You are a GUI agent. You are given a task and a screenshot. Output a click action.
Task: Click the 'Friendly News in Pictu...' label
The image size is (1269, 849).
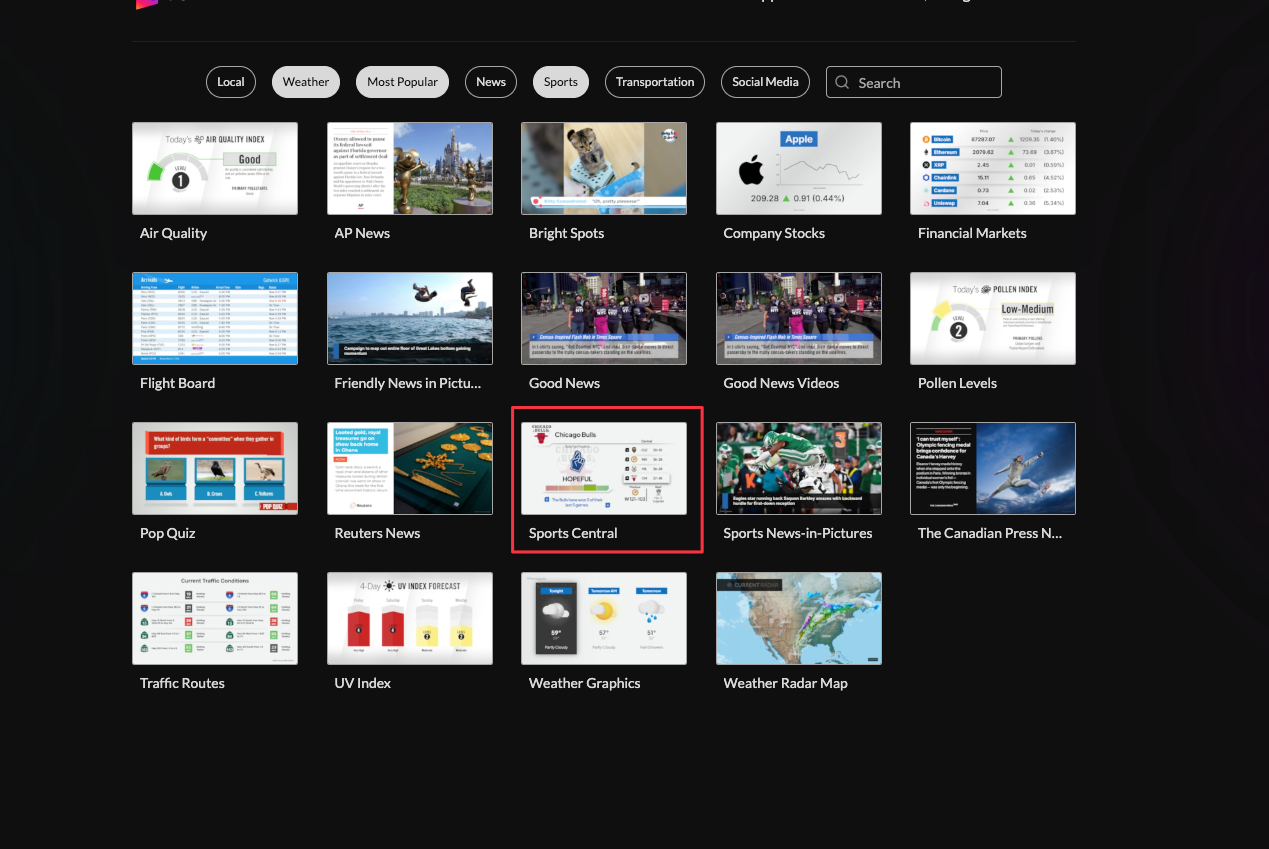pyautogui.click(x=408, y=383)
